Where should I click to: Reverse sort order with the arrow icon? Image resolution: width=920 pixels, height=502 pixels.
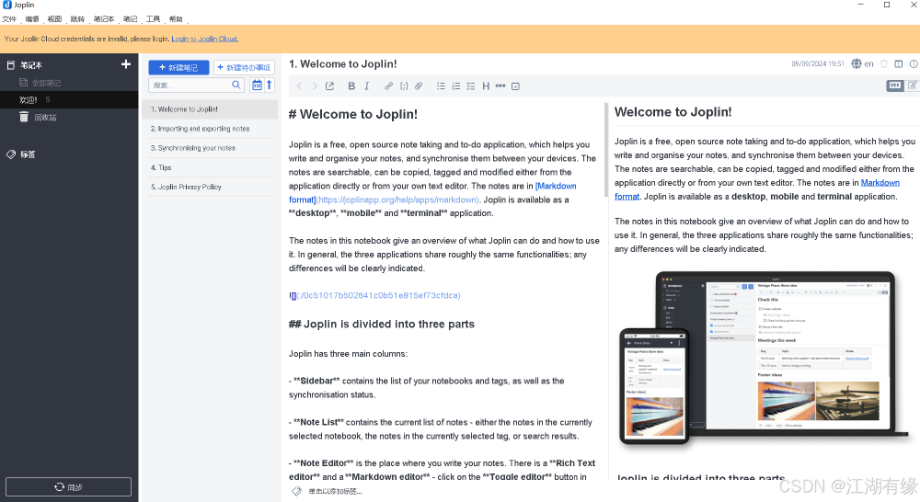pos(269,85)
